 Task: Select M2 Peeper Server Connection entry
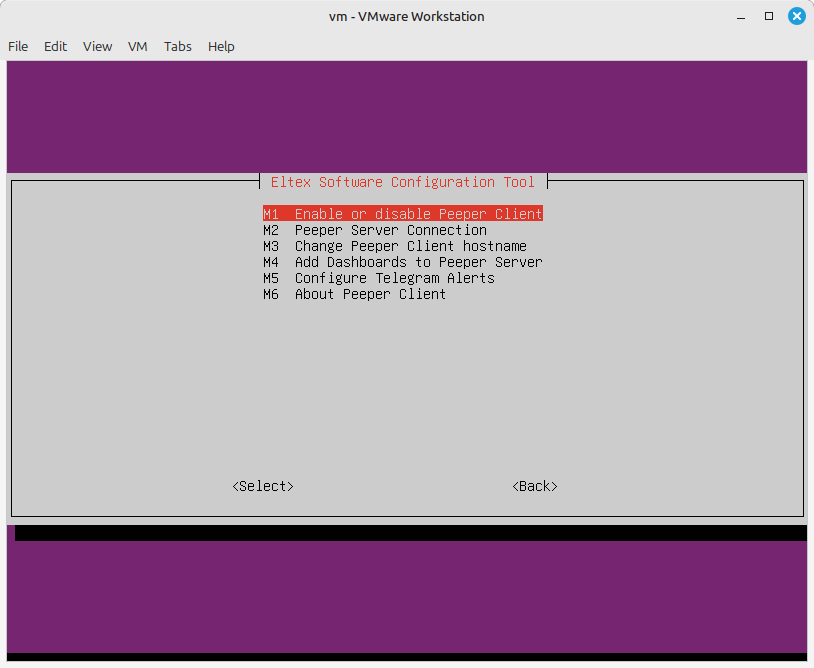375,230
